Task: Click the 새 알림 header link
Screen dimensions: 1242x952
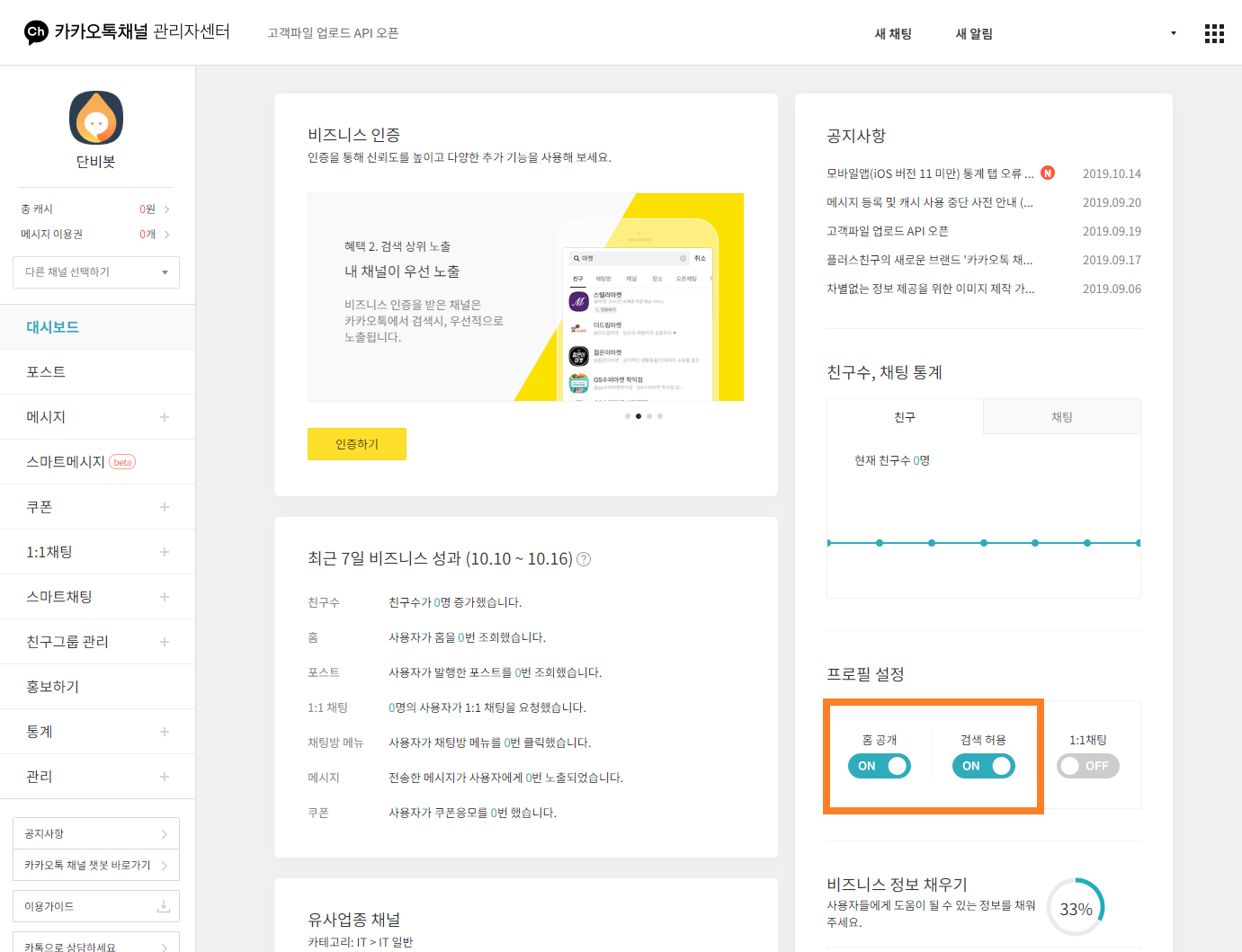Action: pos(974,33)
